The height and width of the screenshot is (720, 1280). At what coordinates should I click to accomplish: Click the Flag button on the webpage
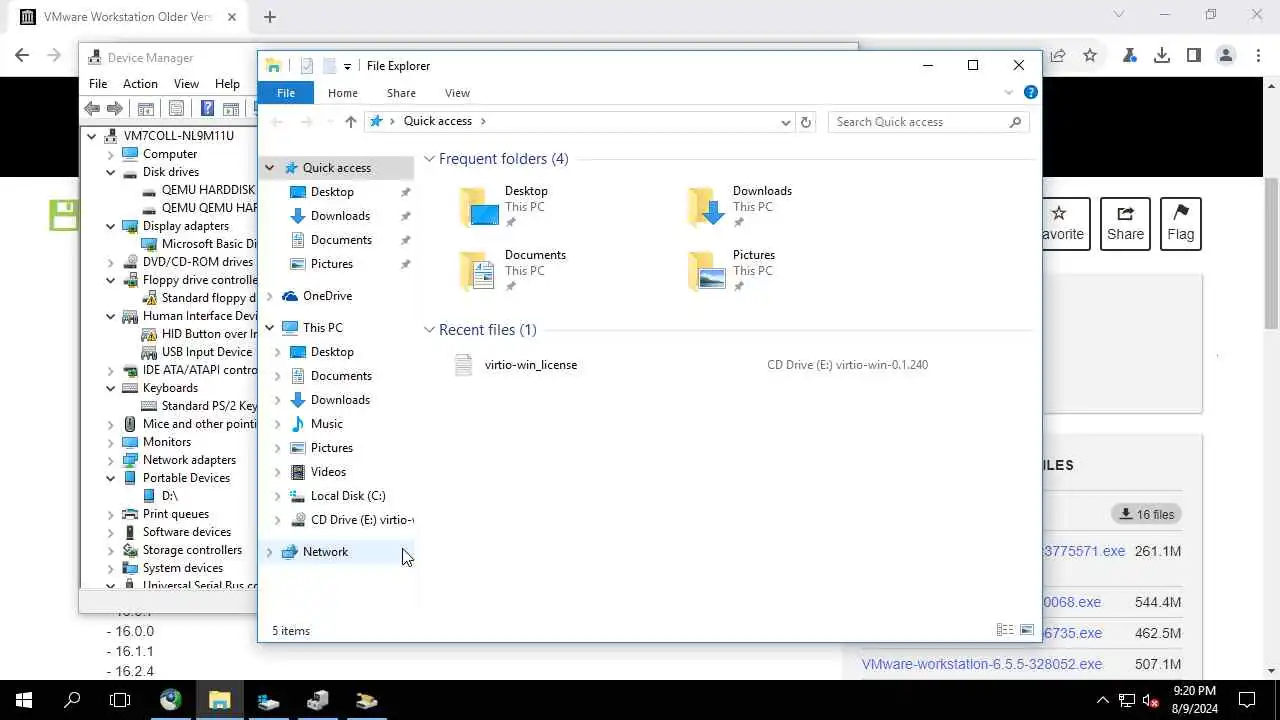coord(1180,223)
